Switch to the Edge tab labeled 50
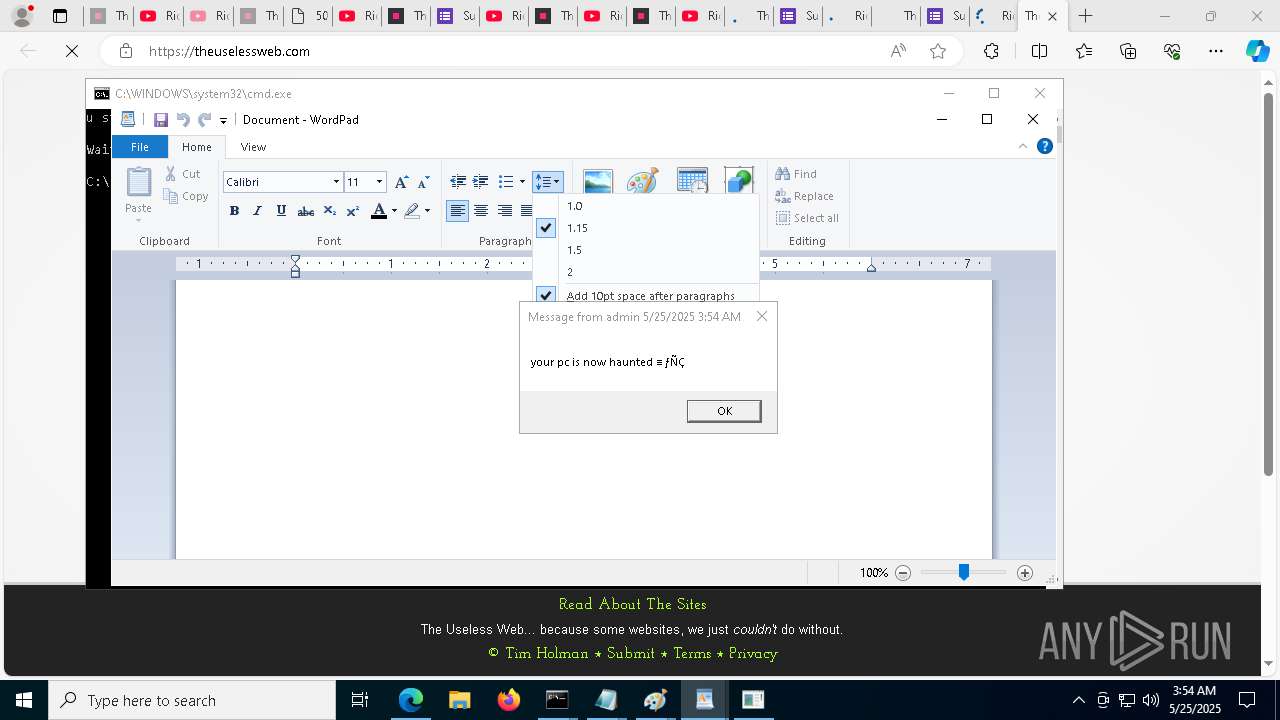 pyautogui.click(x=309, y=16)
